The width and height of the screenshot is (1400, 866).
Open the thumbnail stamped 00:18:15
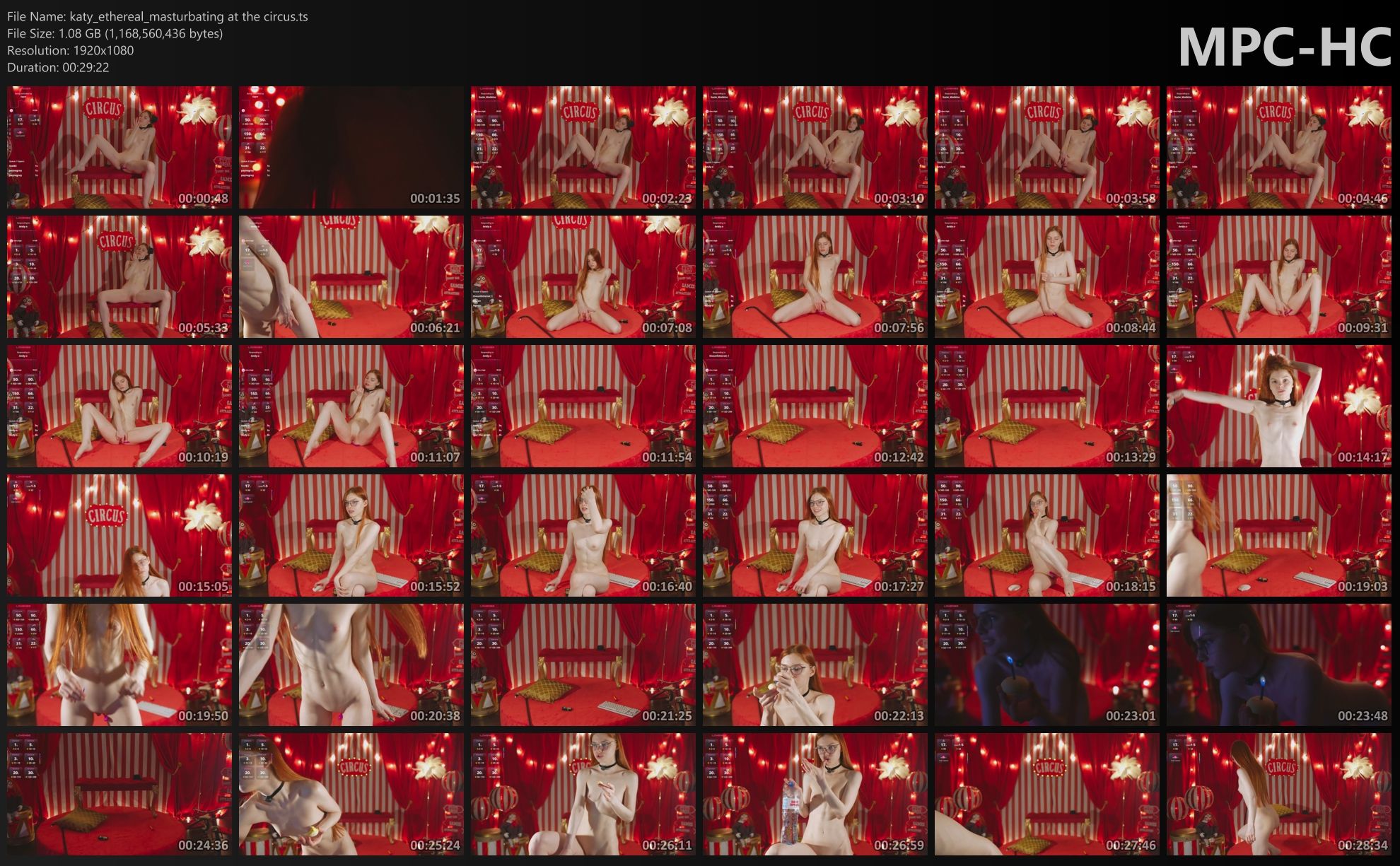pyautogui.click(x=1047, y=536)
